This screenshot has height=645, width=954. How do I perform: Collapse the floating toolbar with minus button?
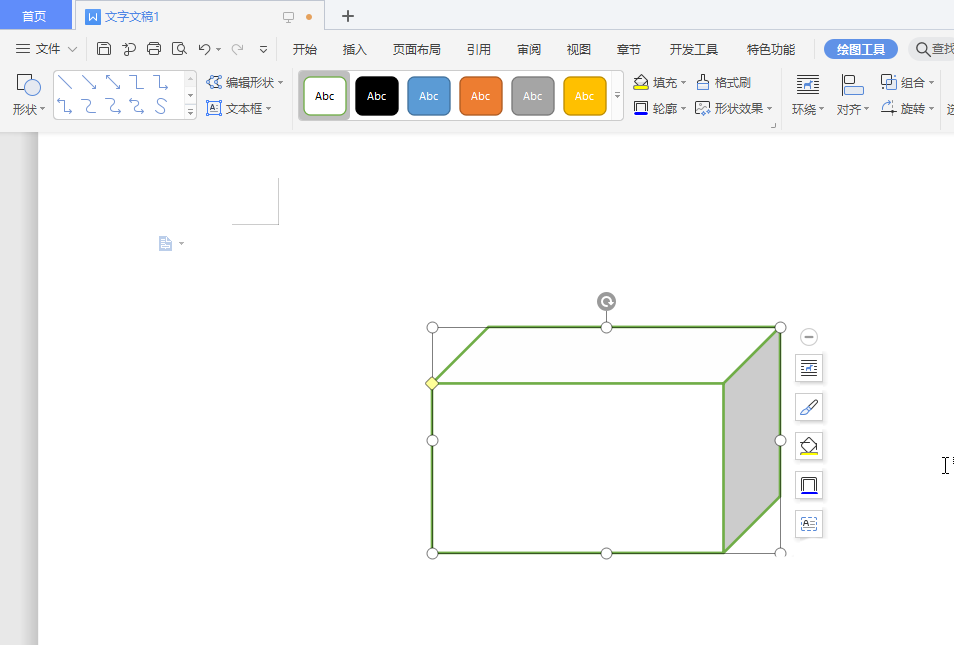click(x=809, y=336)
